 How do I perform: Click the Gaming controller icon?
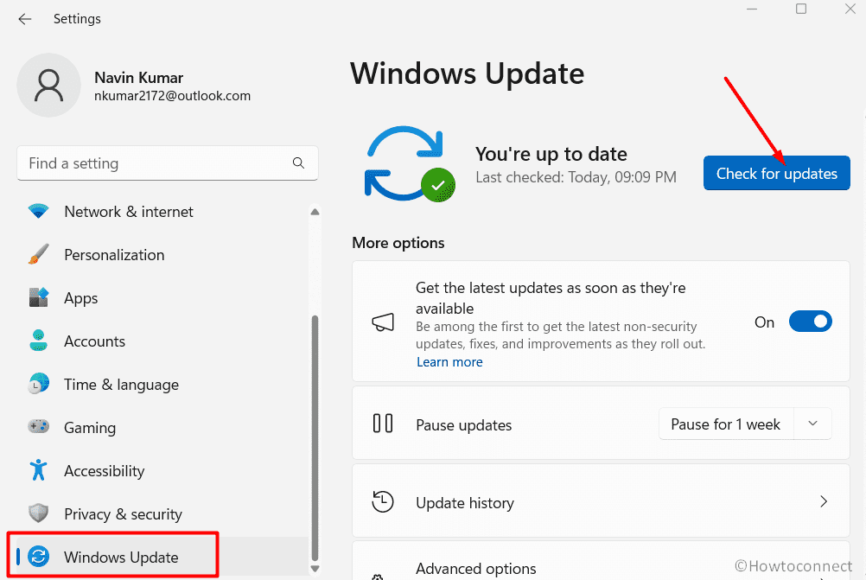38,427
